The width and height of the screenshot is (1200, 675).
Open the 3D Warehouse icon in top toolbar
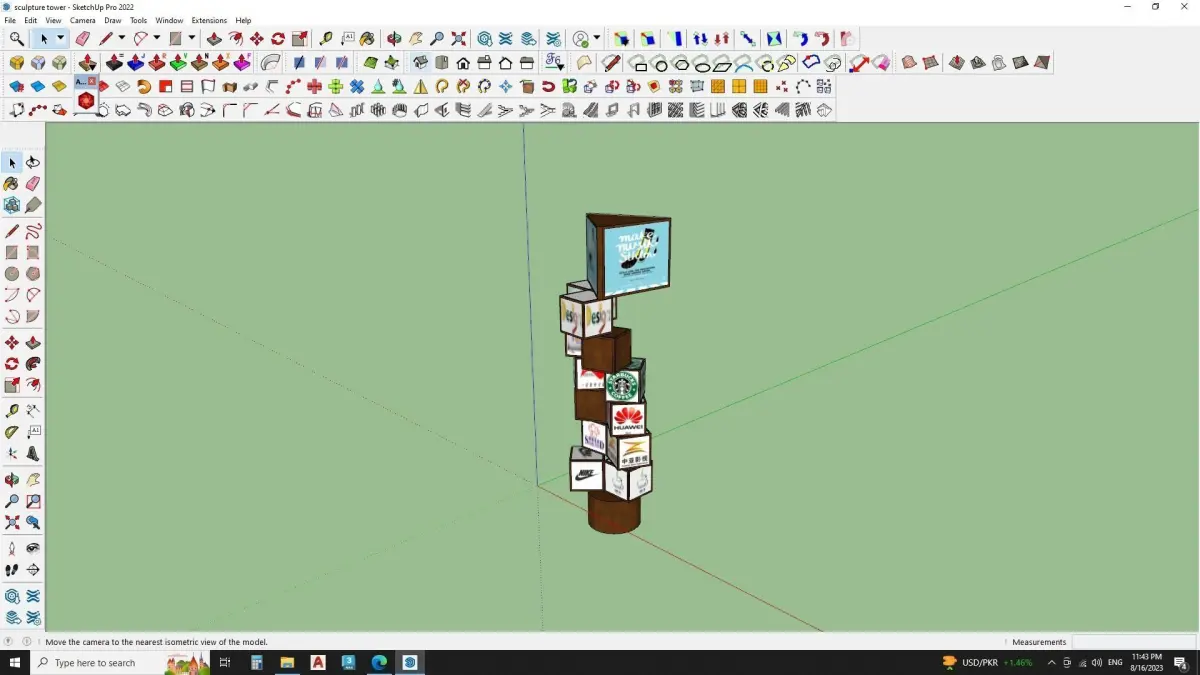[485, 39]
